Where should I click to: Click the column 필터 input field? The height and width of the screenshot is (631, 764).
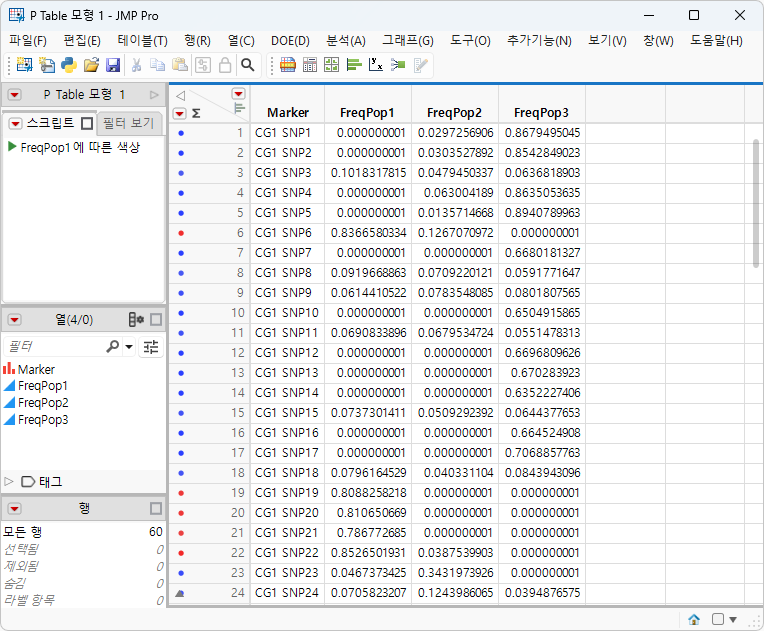(x=53, y=346)
